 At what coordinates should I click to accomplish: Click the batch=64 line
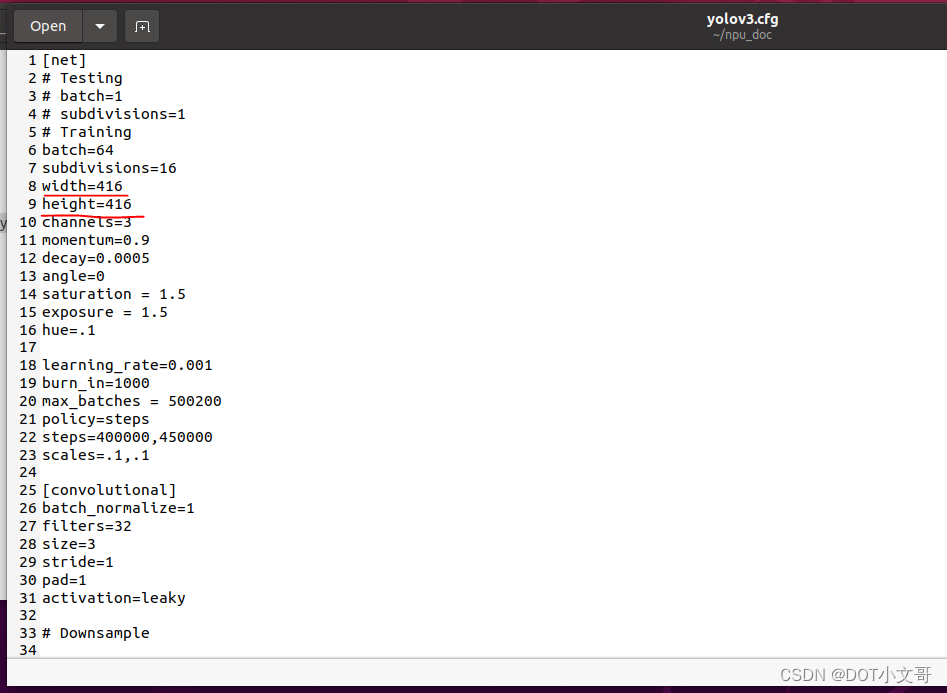point(77,150)
